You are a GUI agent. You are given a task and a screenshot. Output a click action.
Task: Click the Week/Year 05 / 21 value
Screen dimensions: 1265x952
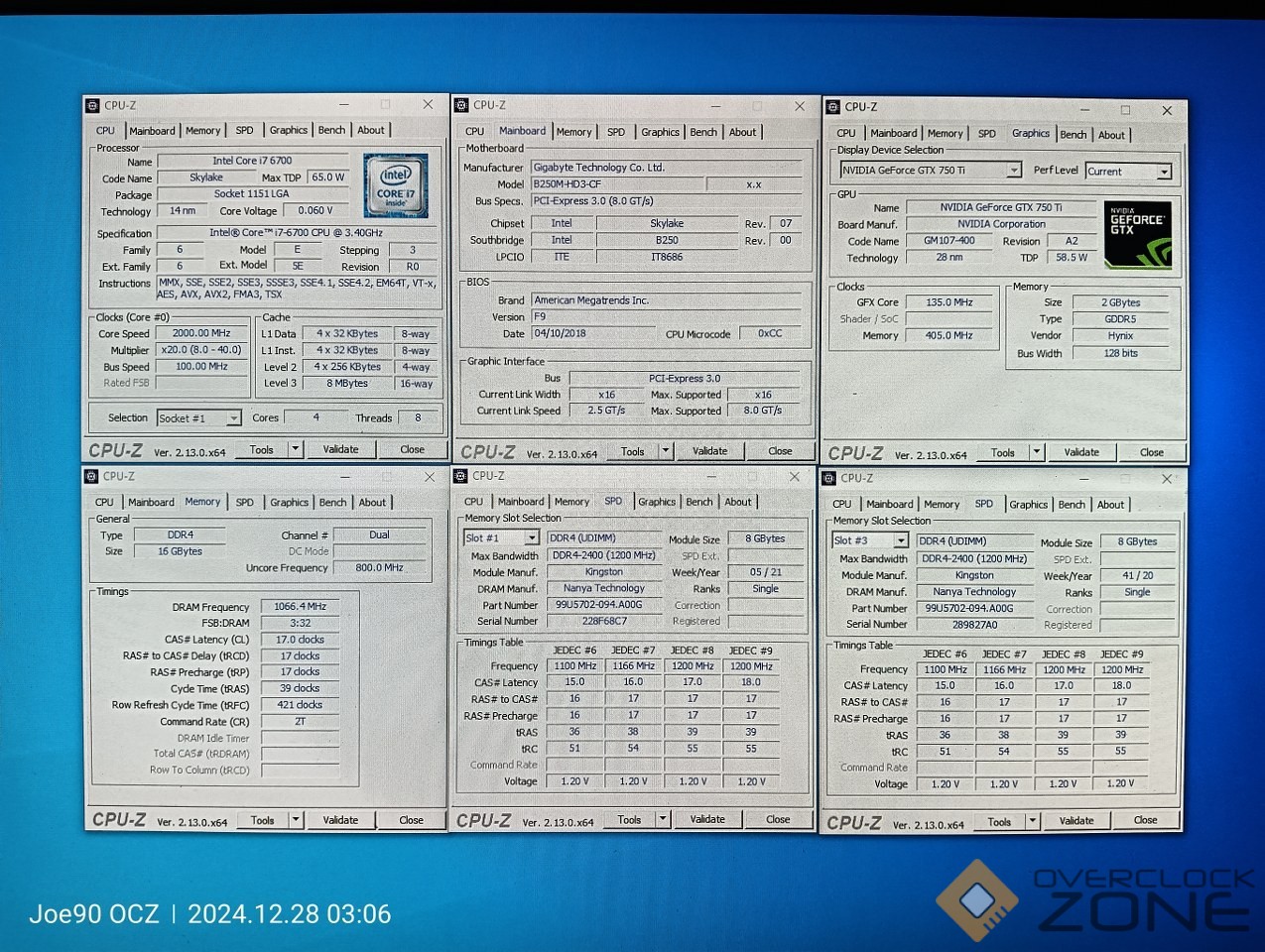(766, 572)
